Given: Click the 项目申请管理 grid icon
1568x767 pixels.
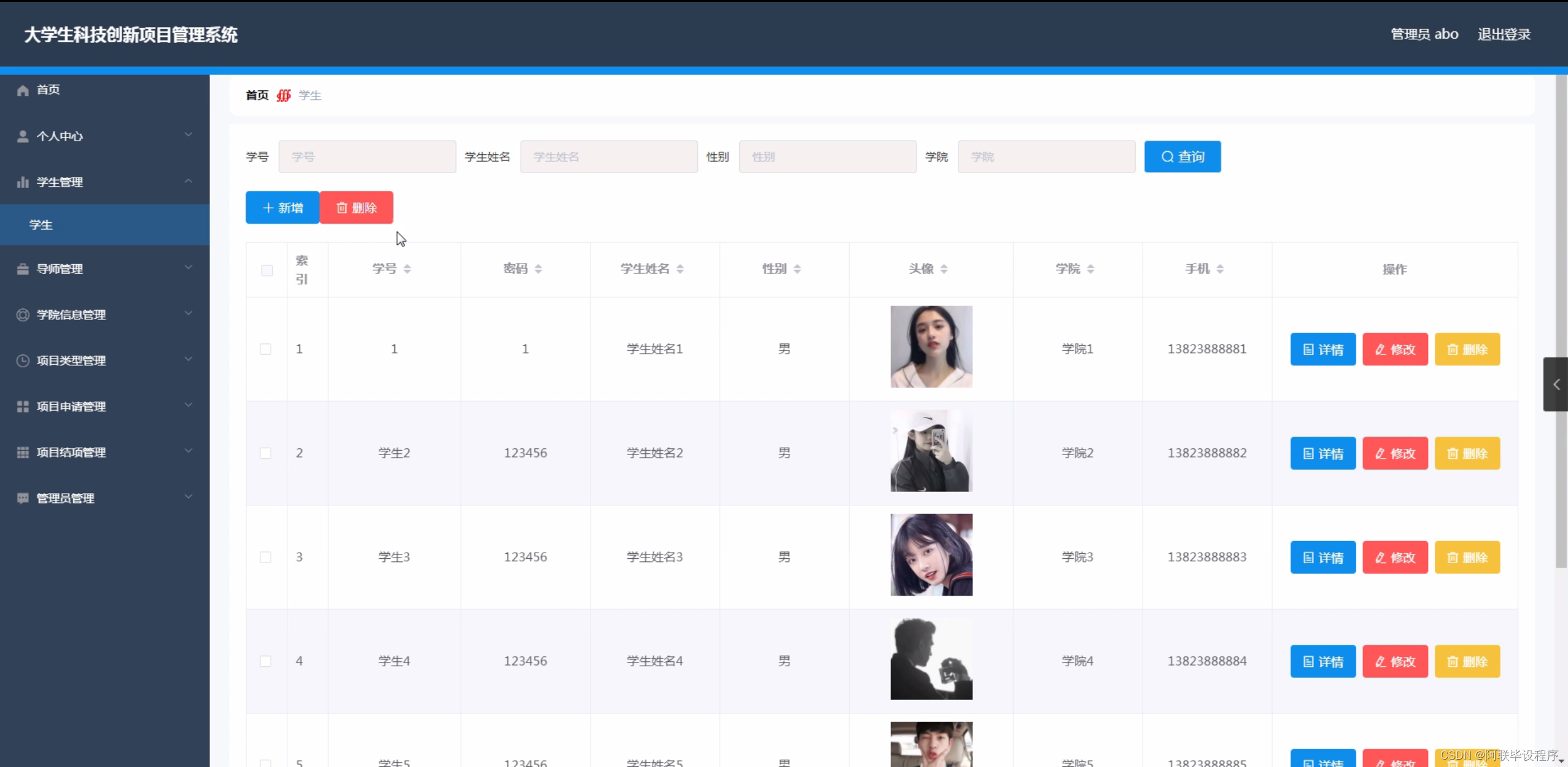Looking at the screenshot, I should [x=23, y=407].
